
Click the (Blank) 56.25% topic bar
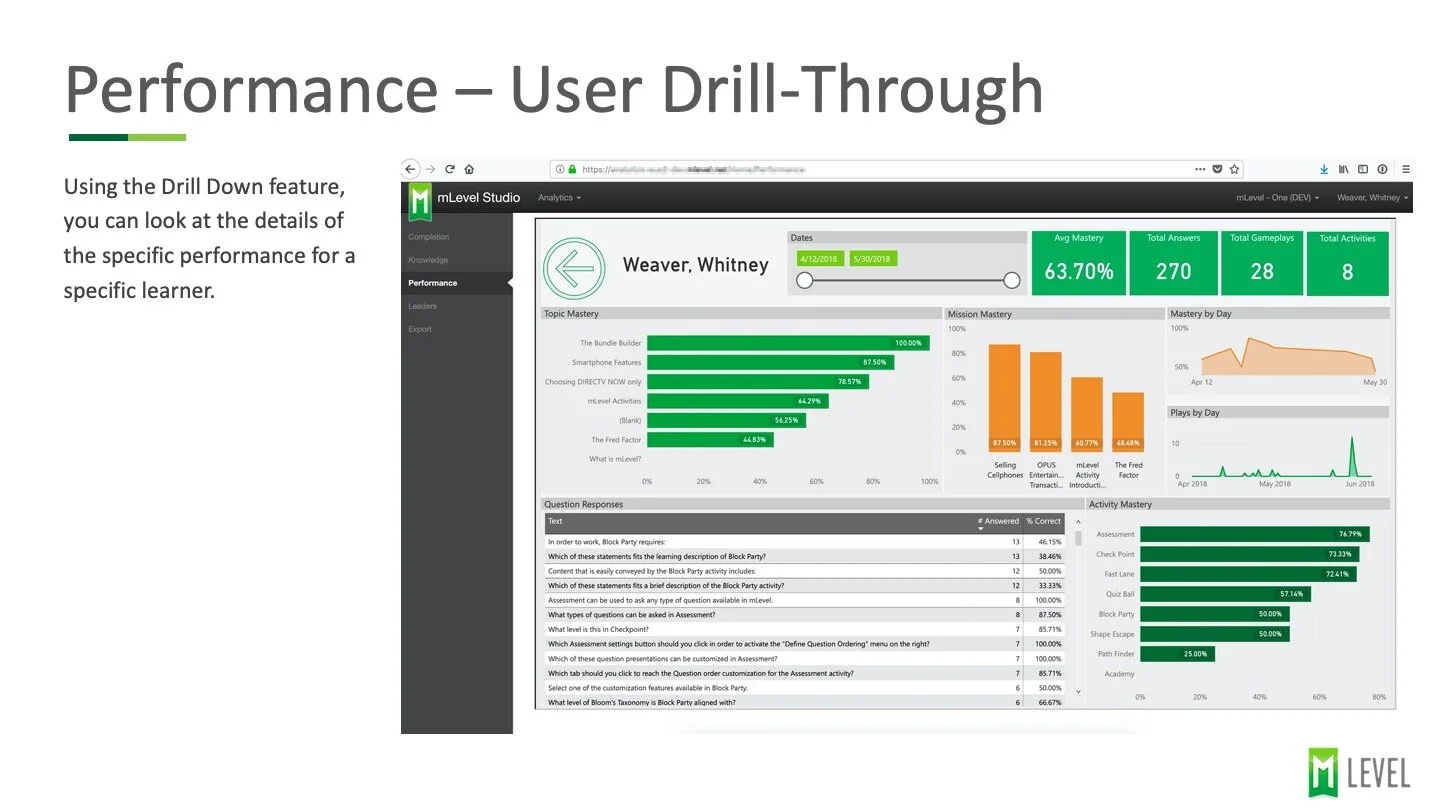click(x=726, y=420)
